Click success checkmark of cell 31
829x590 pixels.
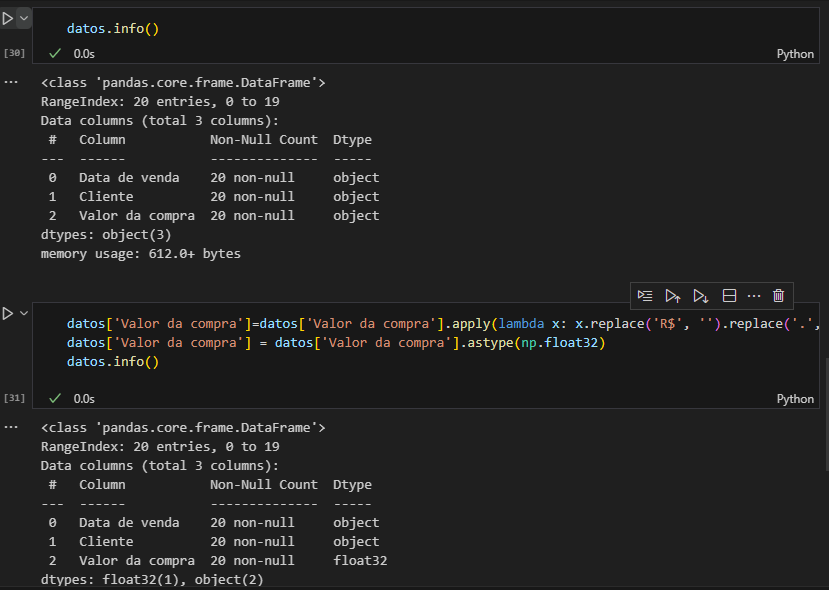pyautogui.click(x=55, y=398)
